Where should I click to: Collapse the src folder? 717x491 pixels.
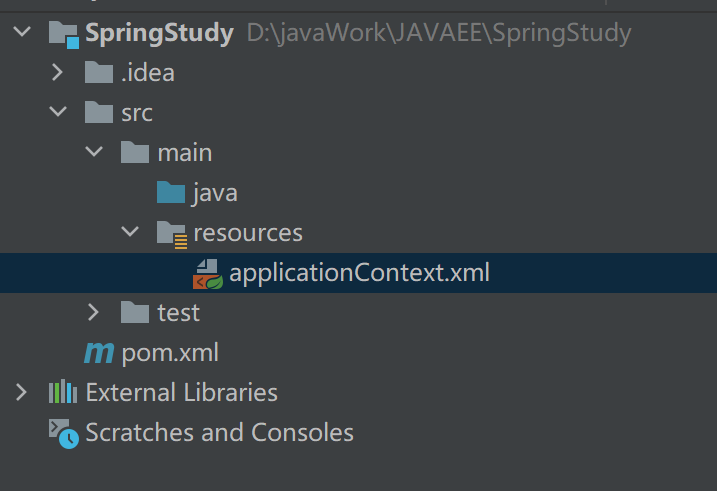58,111
